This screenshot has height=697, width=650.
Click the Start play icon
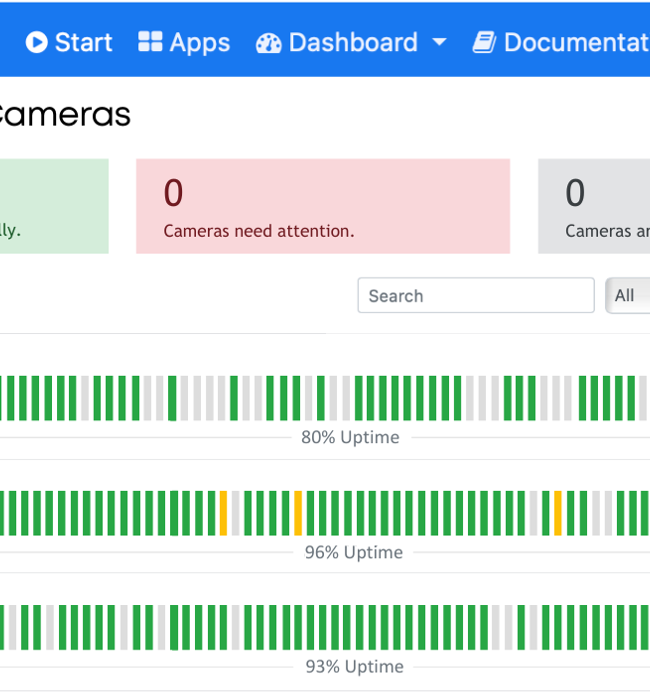36,42
